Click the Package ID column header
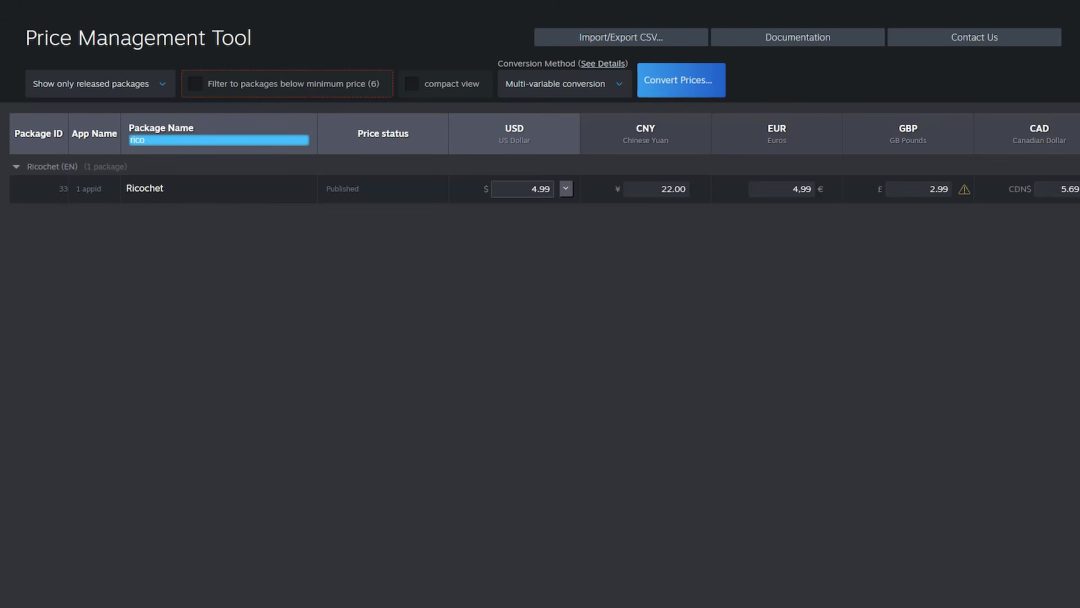This screenshot has width=1080, height=608. (x=38, y=133)
